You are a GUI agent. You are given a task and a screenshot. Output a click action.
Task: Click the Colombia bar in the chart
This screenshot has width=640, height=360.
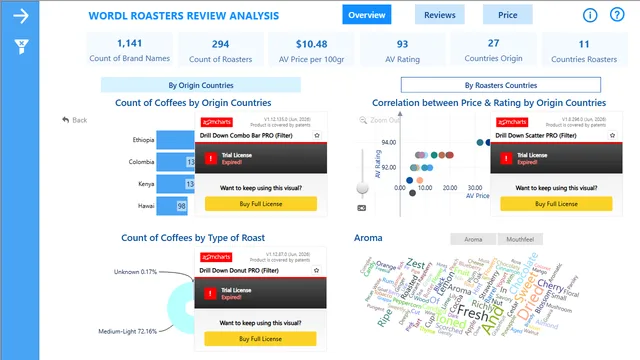(176, 162)
